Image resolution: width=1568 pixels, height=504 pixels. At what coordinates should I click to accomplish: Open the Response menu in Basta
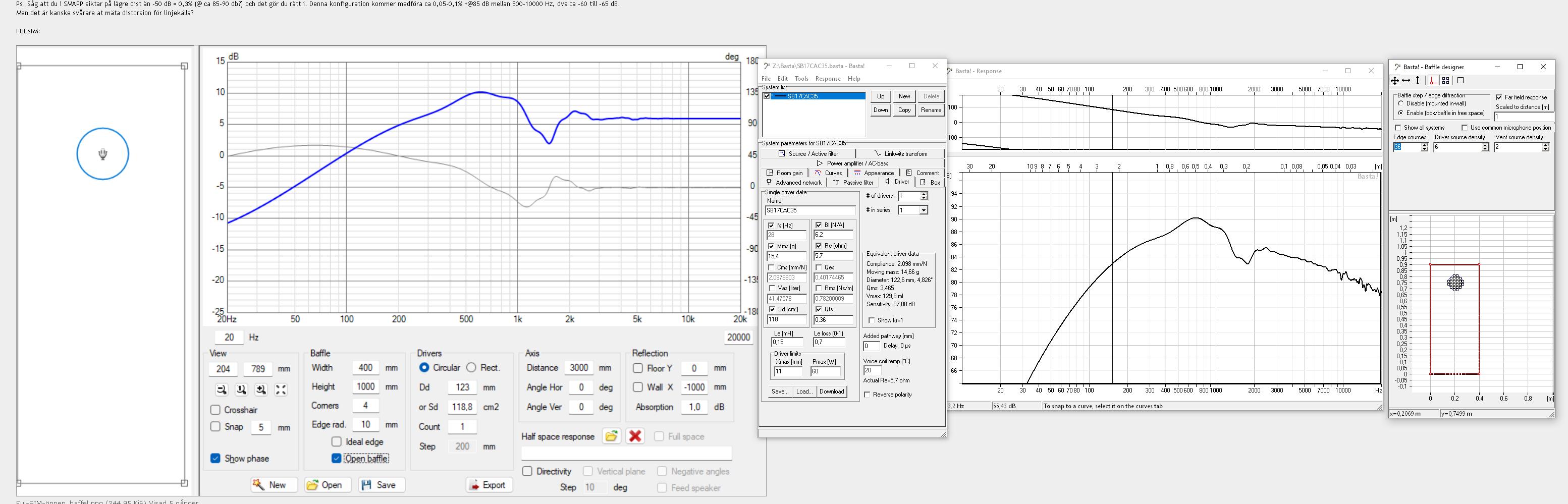(x=828, y=79)
